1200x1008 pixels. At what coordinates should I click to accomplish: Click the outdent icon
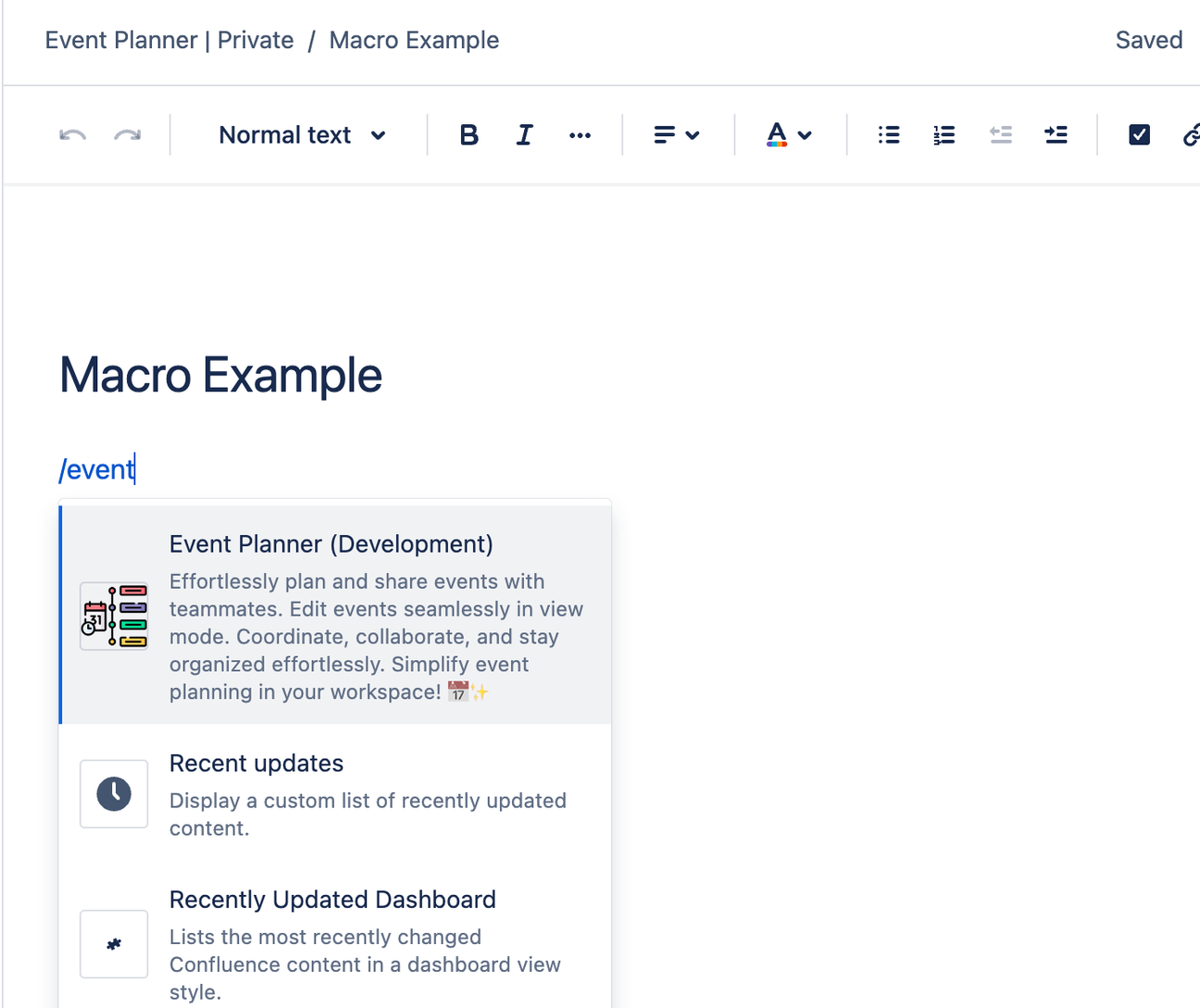(x=1000, y=135)
